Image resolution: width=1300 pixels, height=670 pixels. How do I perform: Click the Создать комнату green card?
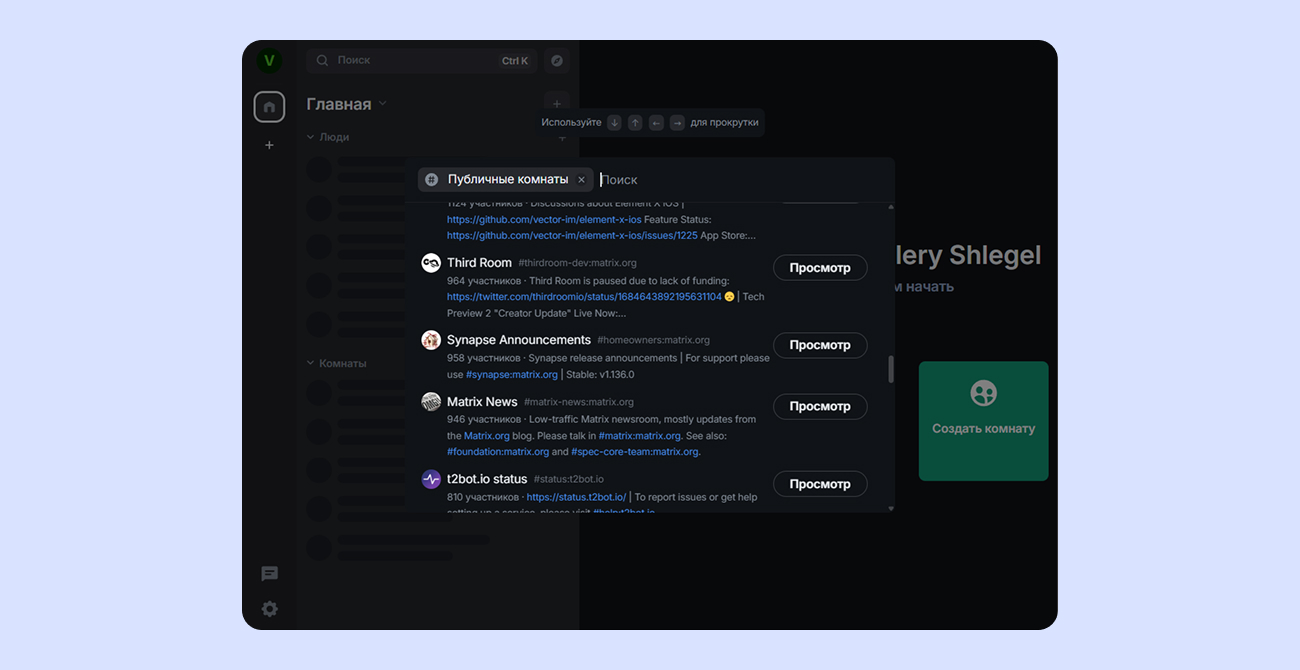pyautogui.click(x=983, y=421)
